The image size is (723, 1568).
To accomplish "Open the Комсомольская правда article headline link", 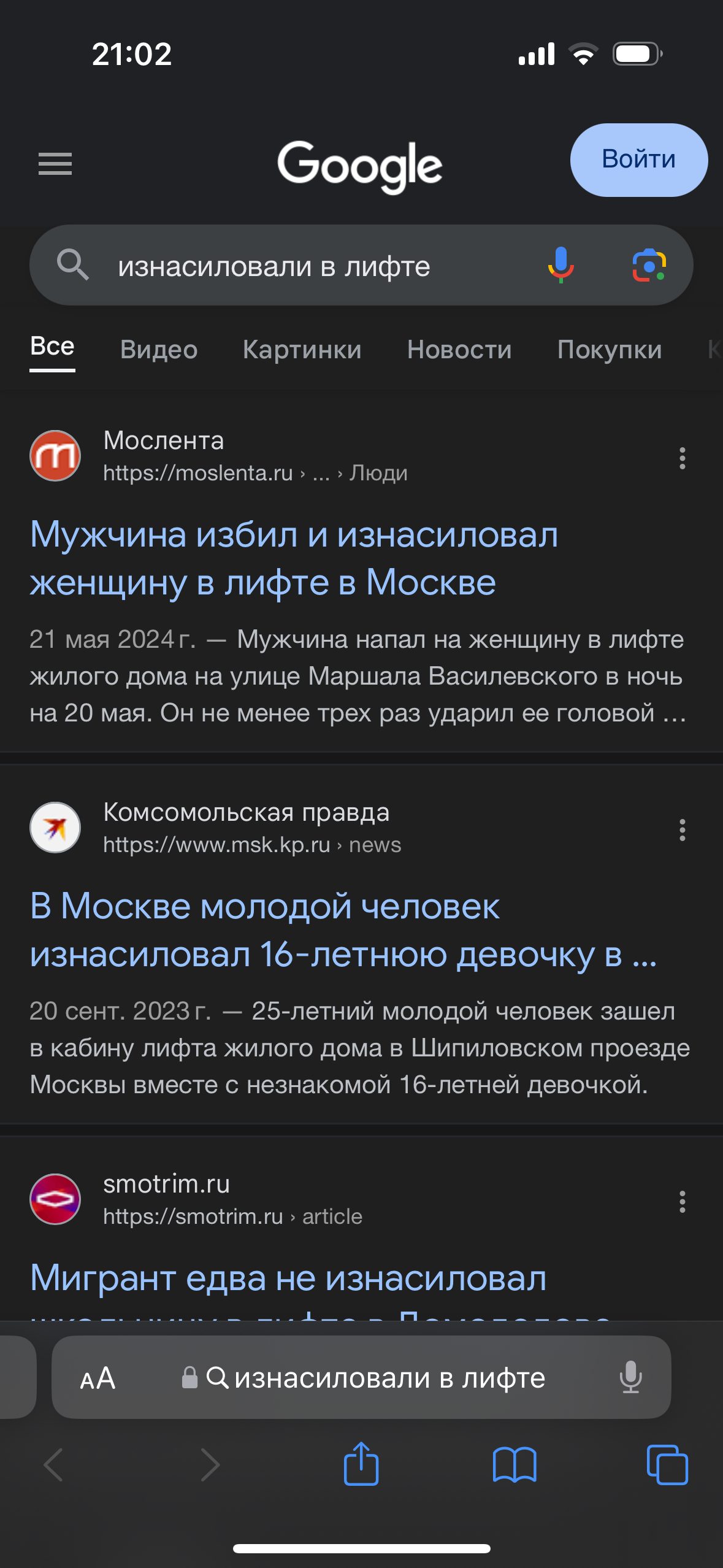I will pos(343,930).
